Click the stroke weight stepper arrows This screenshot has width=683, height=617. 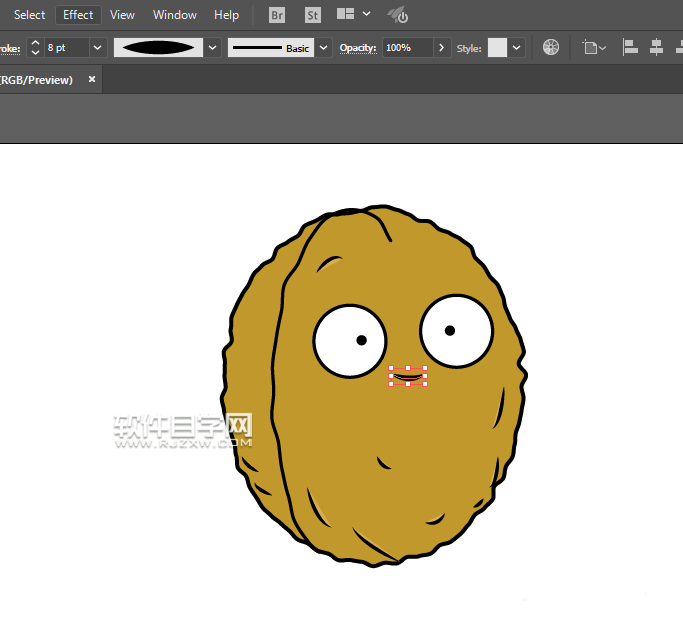coord(35,47)
